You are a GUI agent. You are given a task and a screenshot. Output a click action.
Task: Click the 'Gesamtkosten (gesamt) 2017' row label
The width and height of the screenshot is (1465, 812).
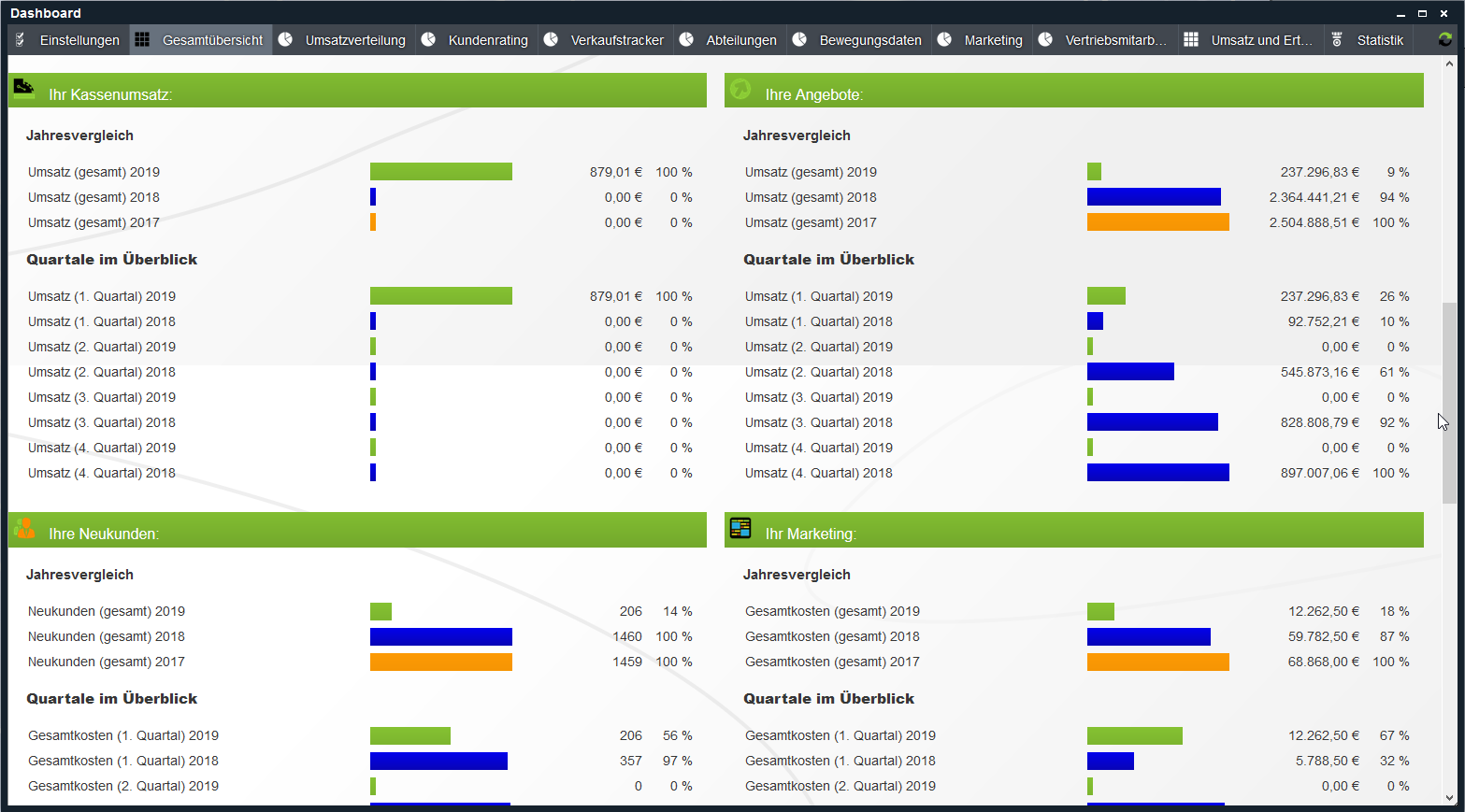pyautogui.click(x=832, y=662)
